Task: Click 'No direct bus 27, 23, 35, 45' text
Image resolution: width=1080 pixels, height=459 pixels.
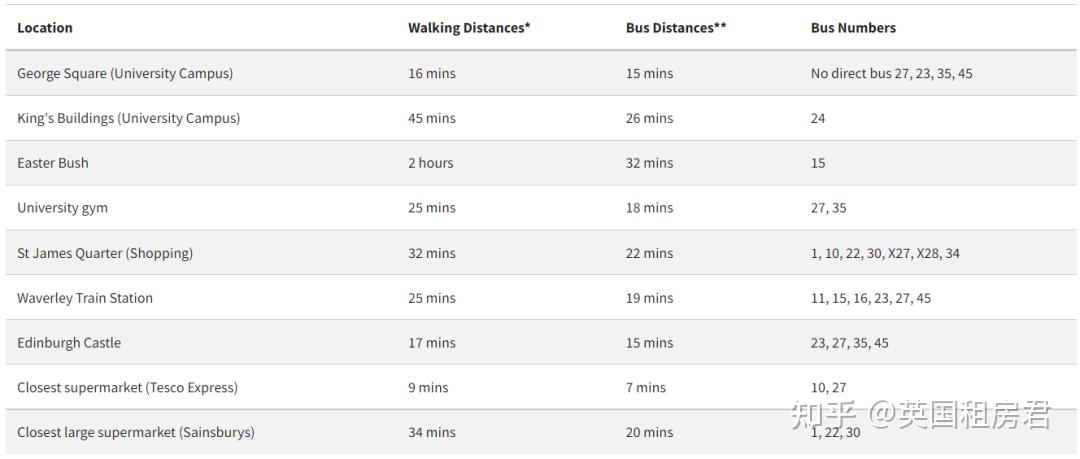Action: coord(891,73)
